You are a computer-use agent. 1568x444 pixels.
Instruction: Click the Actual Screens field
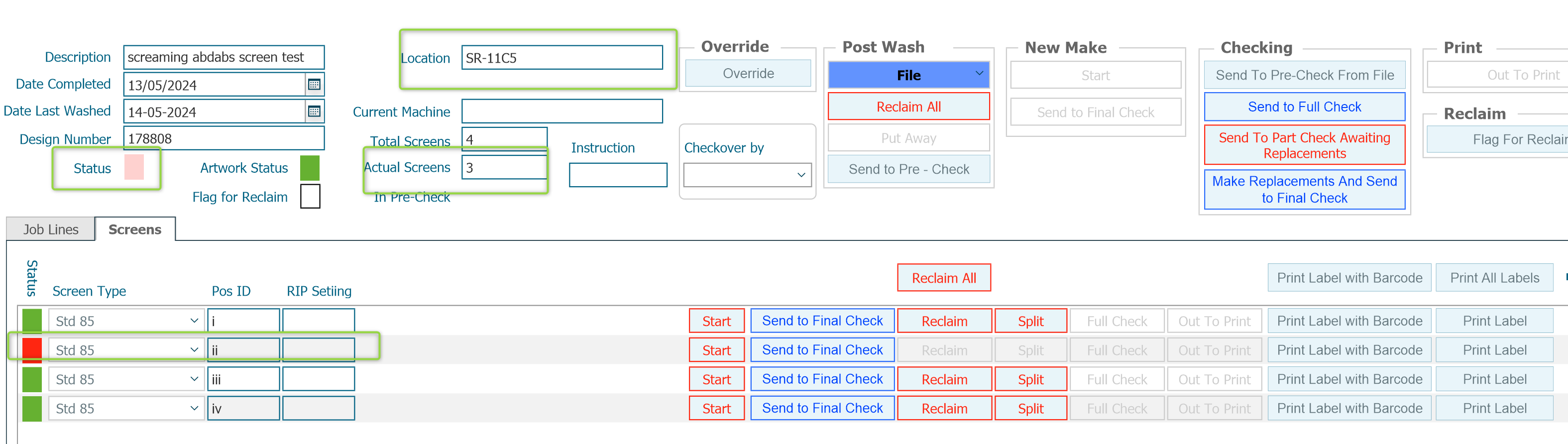click(504, 167)
